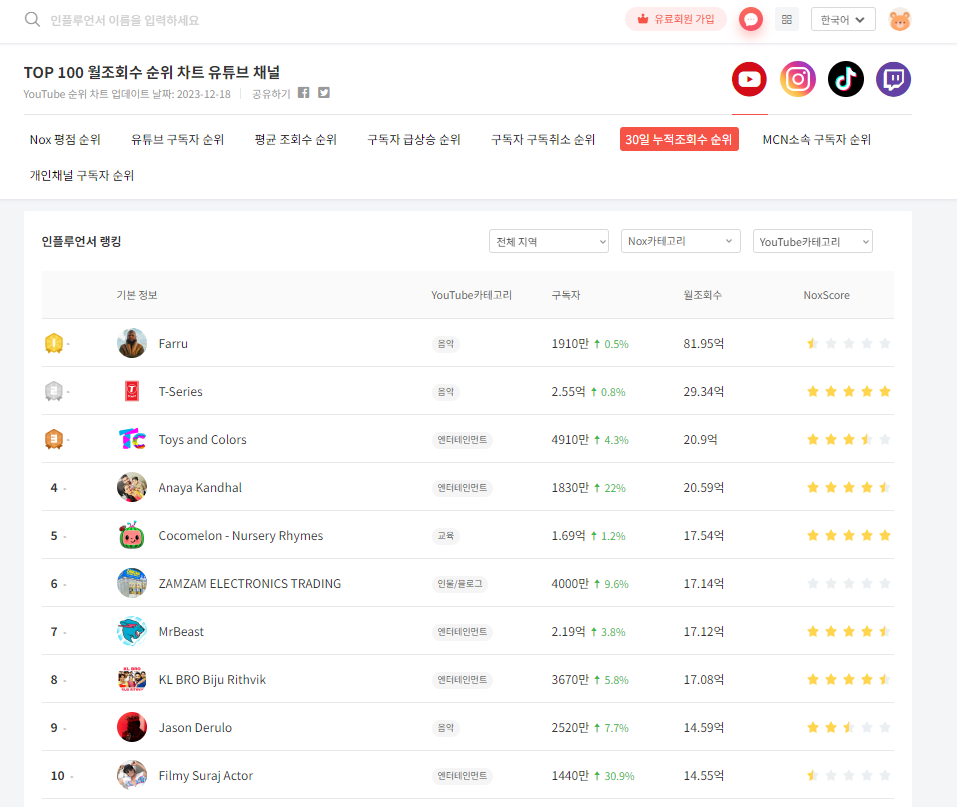The width and height of the screenshot is (957, 807).
Task: Open Jason Derulo channel avatar
Action: point(132,727)
